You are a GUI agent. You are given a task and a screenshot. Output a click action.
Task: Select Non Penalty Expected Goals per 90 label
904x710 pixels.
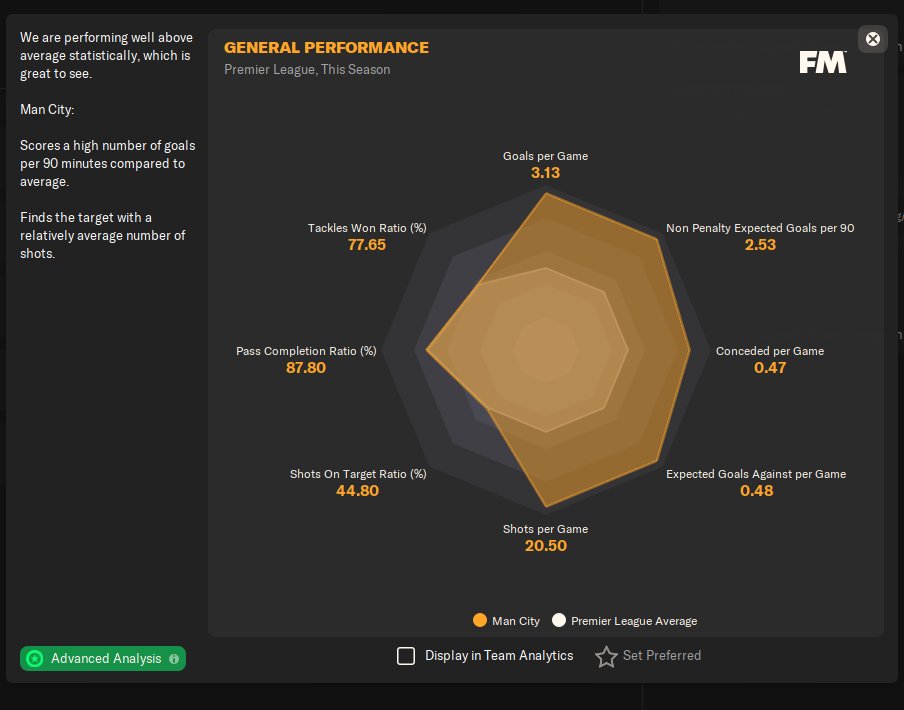[760, 228]
